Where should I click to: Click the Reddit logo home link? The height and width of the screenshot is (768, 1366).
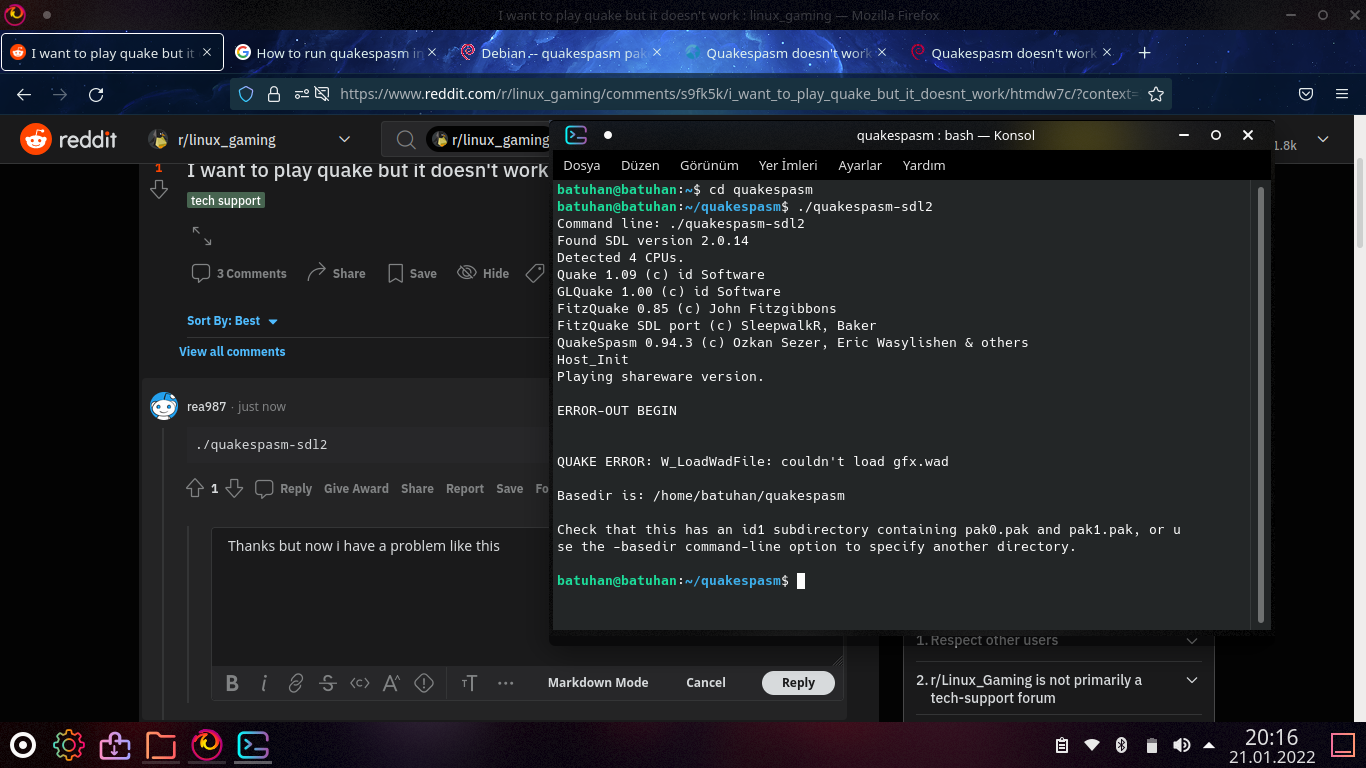click(x=68, y=140)
